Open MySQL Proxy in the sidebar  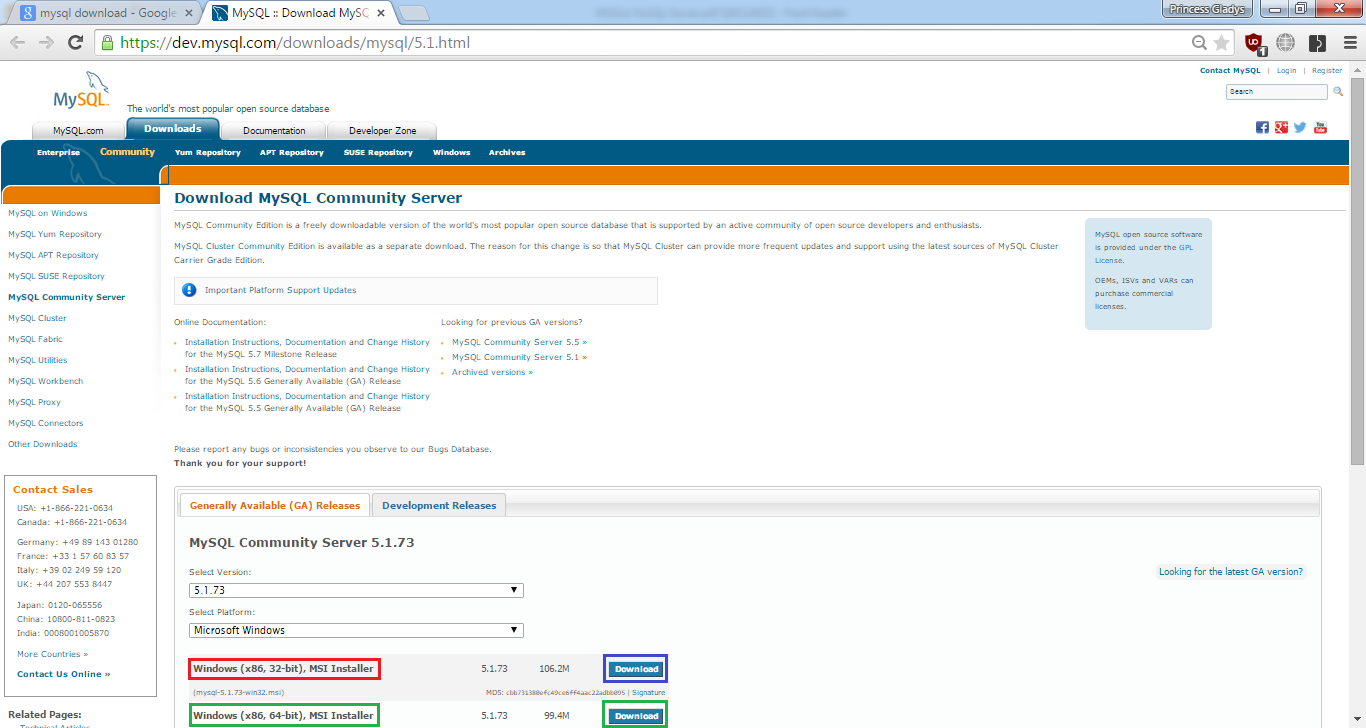(34, 402)
